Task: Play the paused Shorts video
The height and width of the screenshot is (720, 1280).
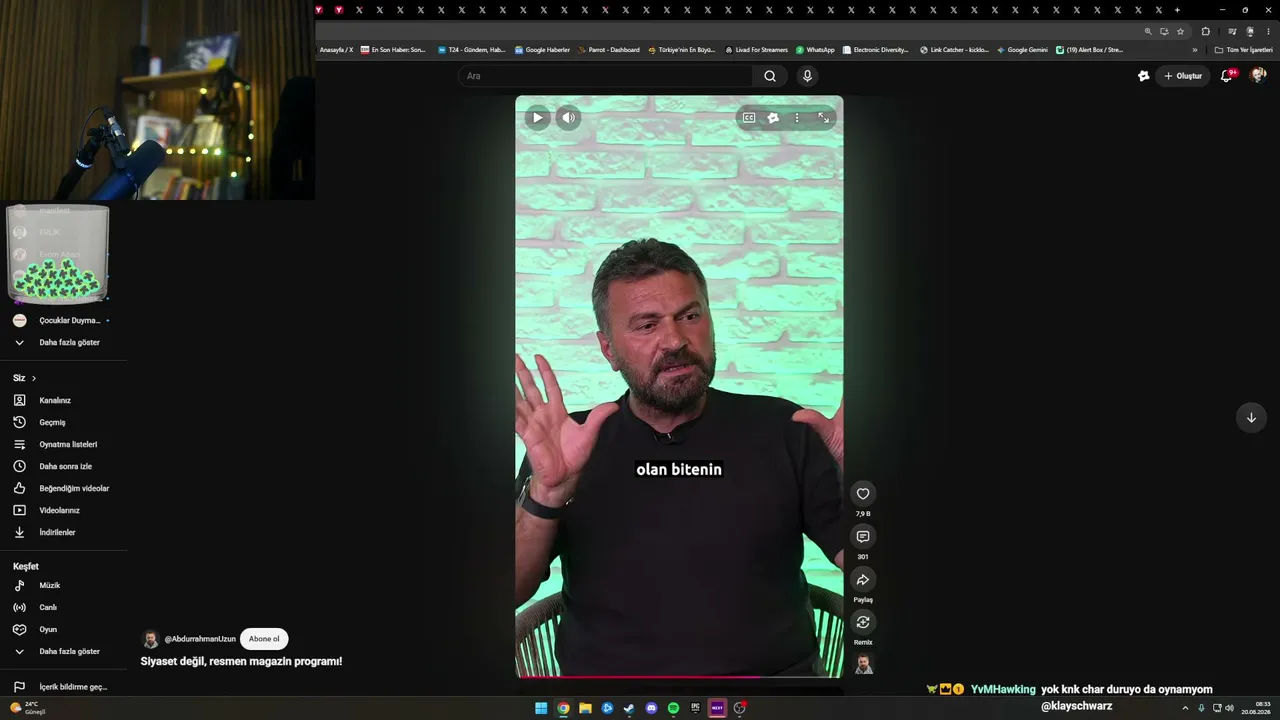Action: (537, 118)
